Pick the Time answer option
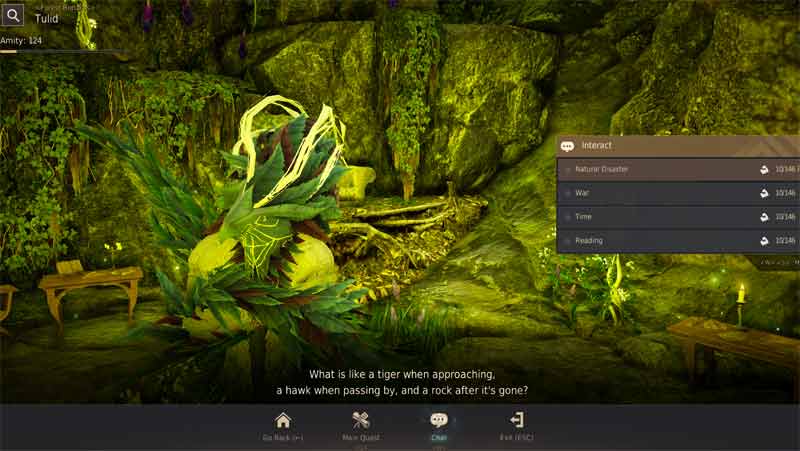 (x=678, y=217)
